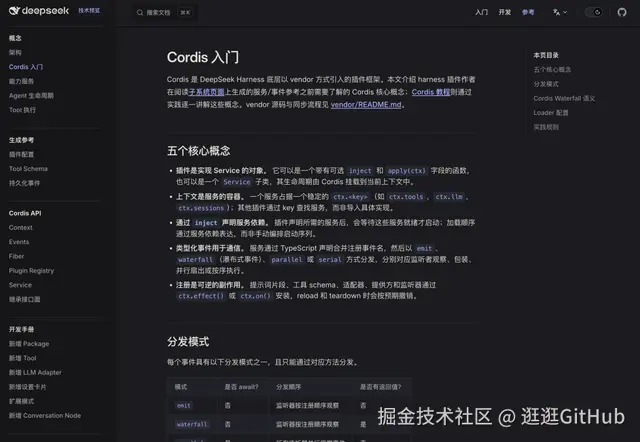The width and height of the screenshot is (640, 442).
Task: Click the search magnifier icon
Action: tap(140, 13)
